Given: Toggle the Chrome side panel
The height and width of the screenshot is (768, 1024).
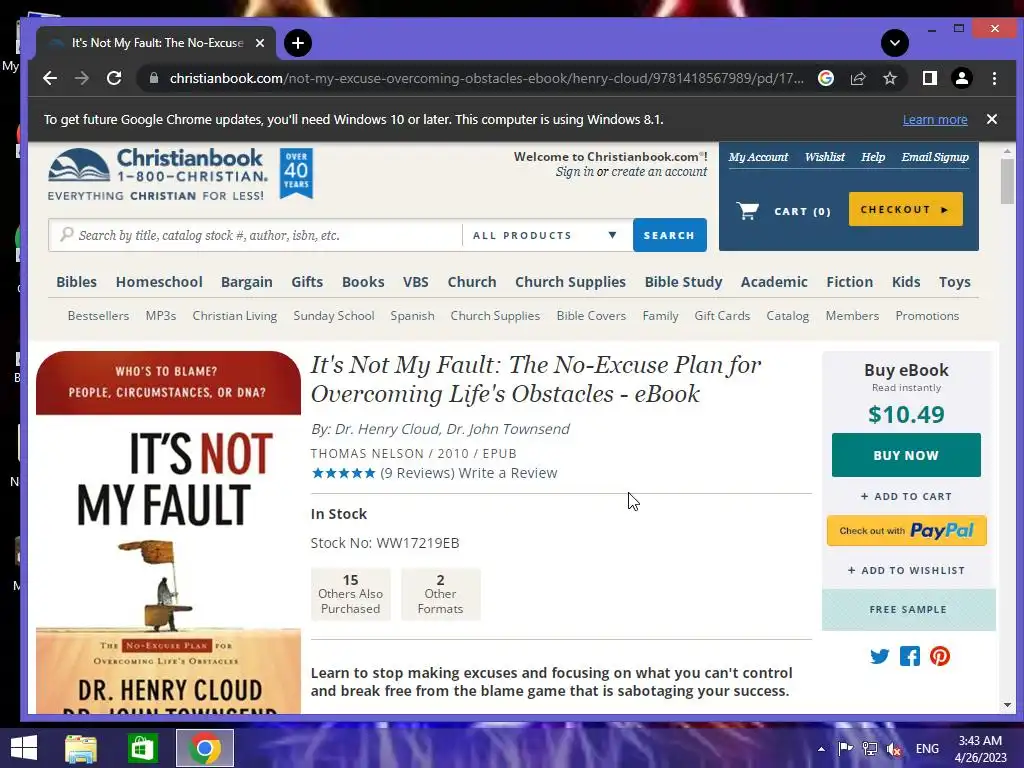Looking at the screenshot, I should (930, 78).
